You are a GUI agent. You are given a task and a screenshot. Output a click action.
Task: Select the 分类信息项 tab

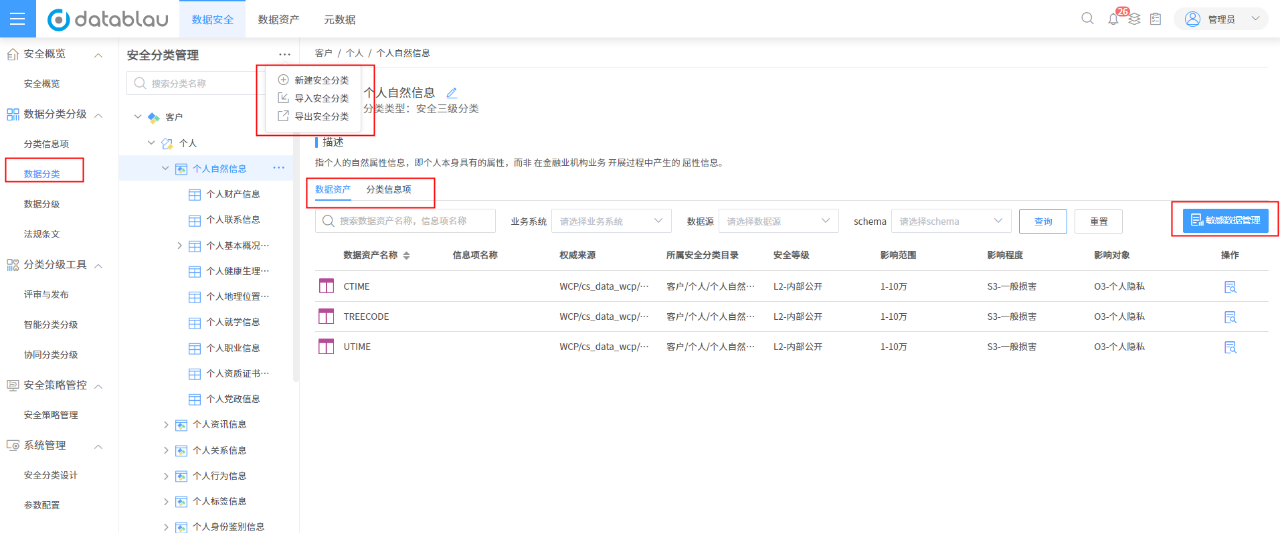coord(388,189)
